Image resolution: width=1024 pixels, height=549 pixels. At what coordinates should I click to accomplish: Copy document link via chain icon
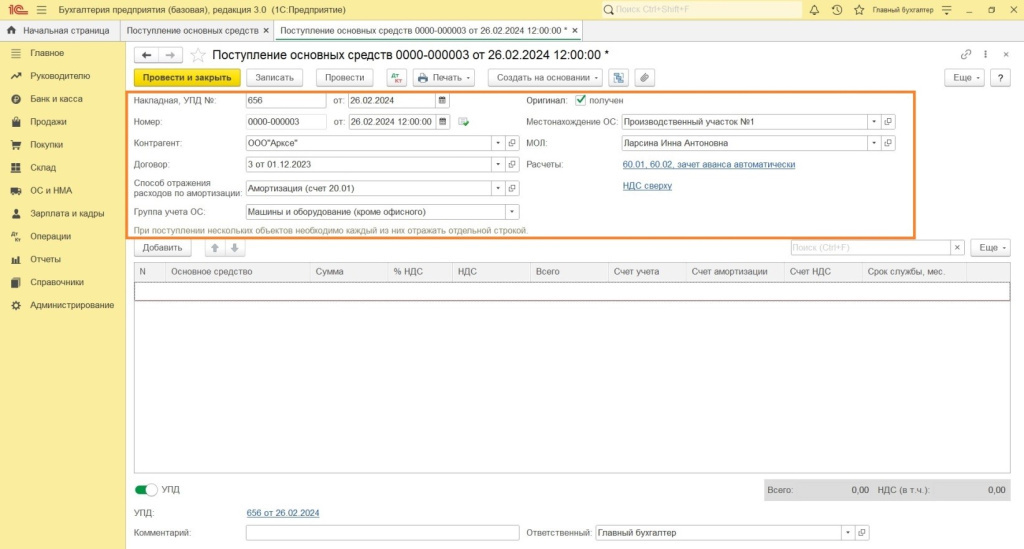coord(965,55)
